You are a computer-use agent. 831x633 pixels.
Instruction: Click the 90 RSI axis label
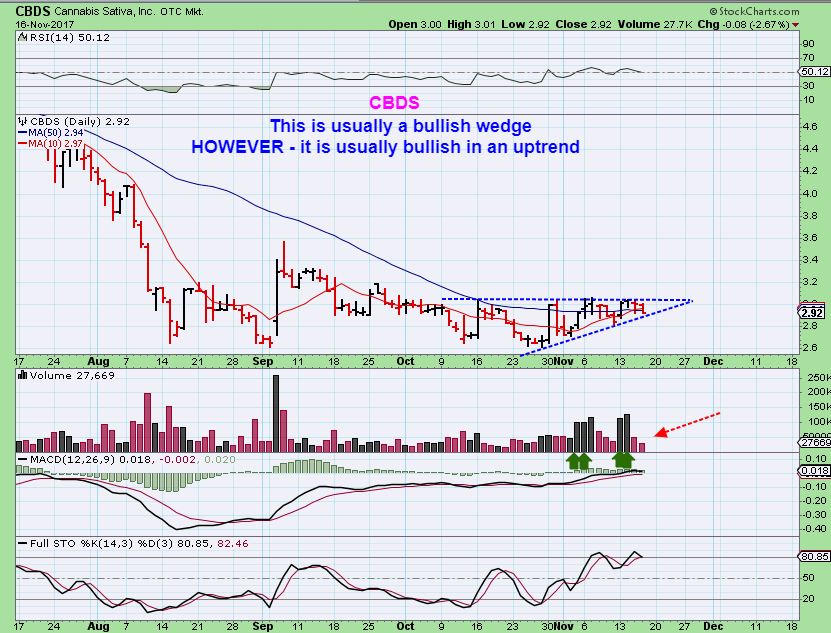coord(808,43)
